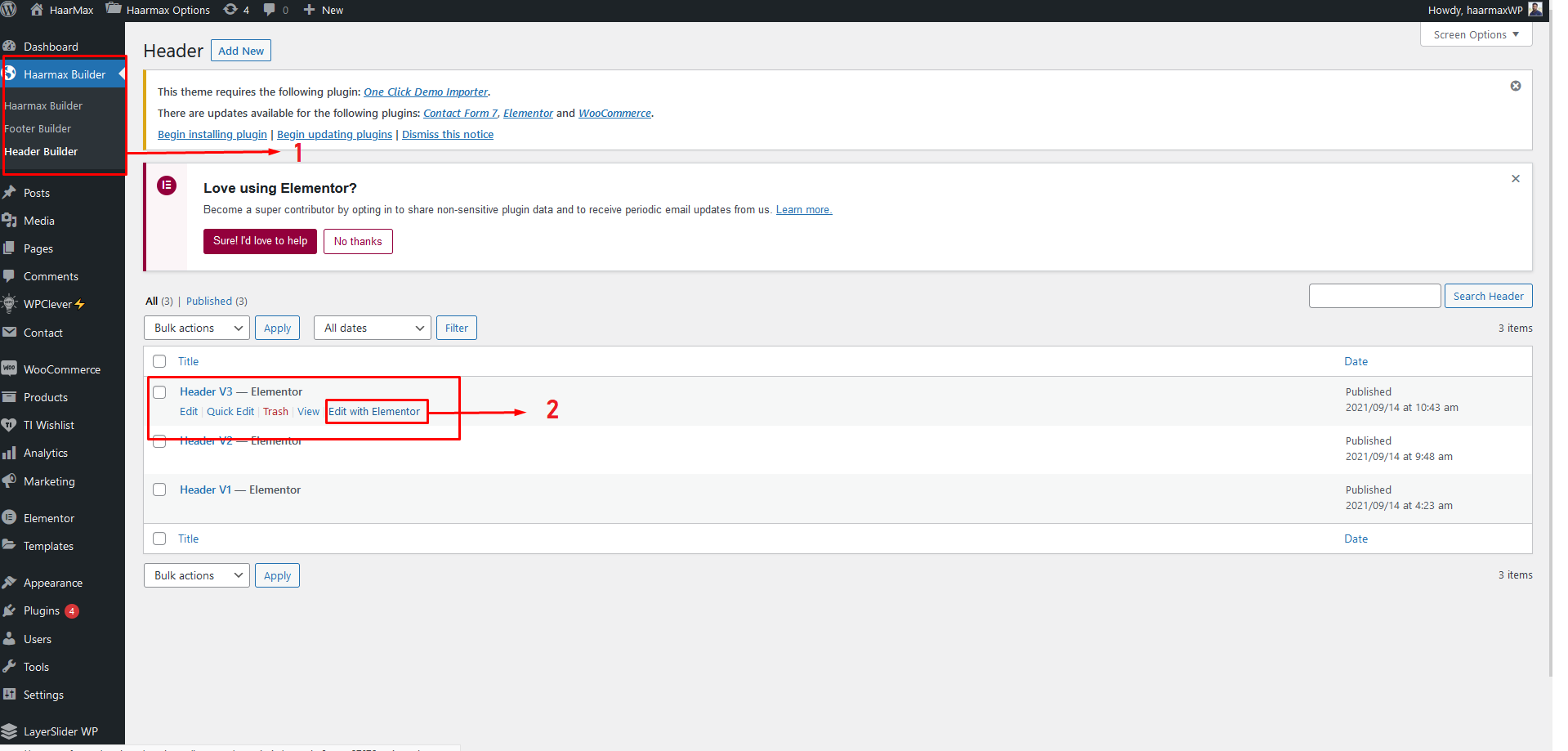Image resolution: width=1568 pixels, height=751 pixels.
Task: Click the Search Header button
Action: (x=1488, y=296)
